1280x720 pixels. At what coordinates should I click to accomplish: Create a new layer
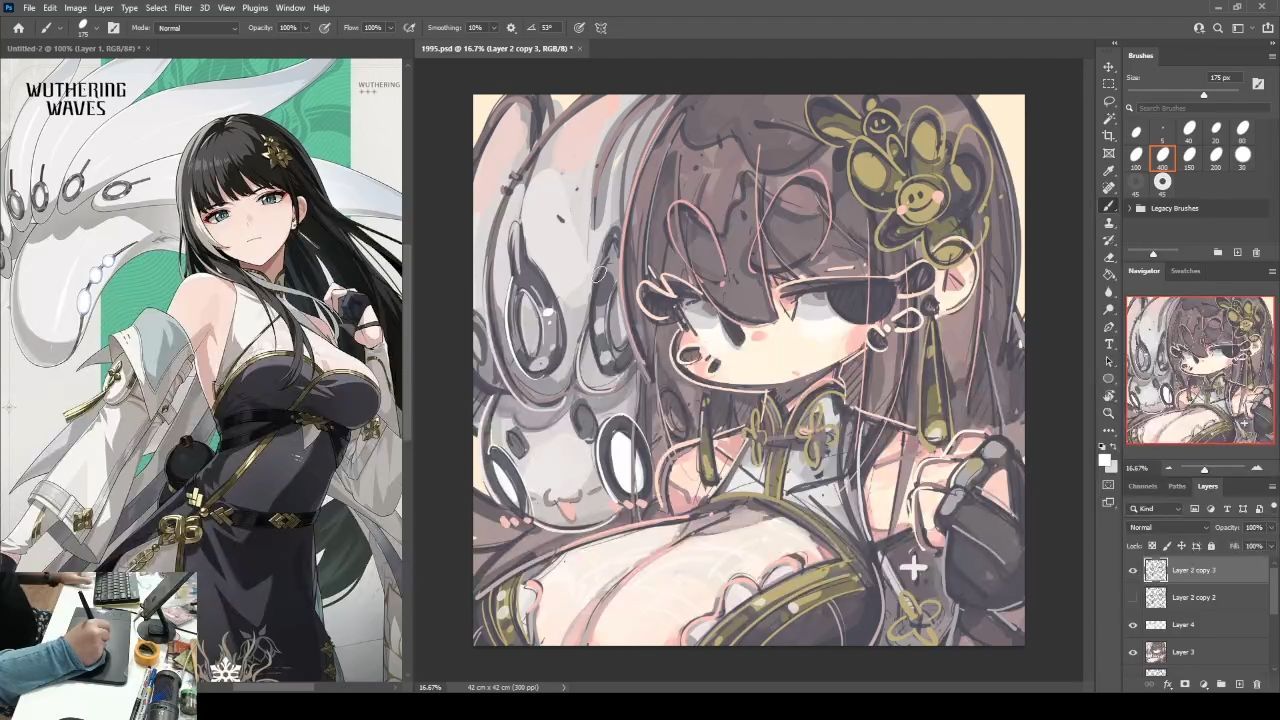pyautogui.click(x=1239, y=685)
